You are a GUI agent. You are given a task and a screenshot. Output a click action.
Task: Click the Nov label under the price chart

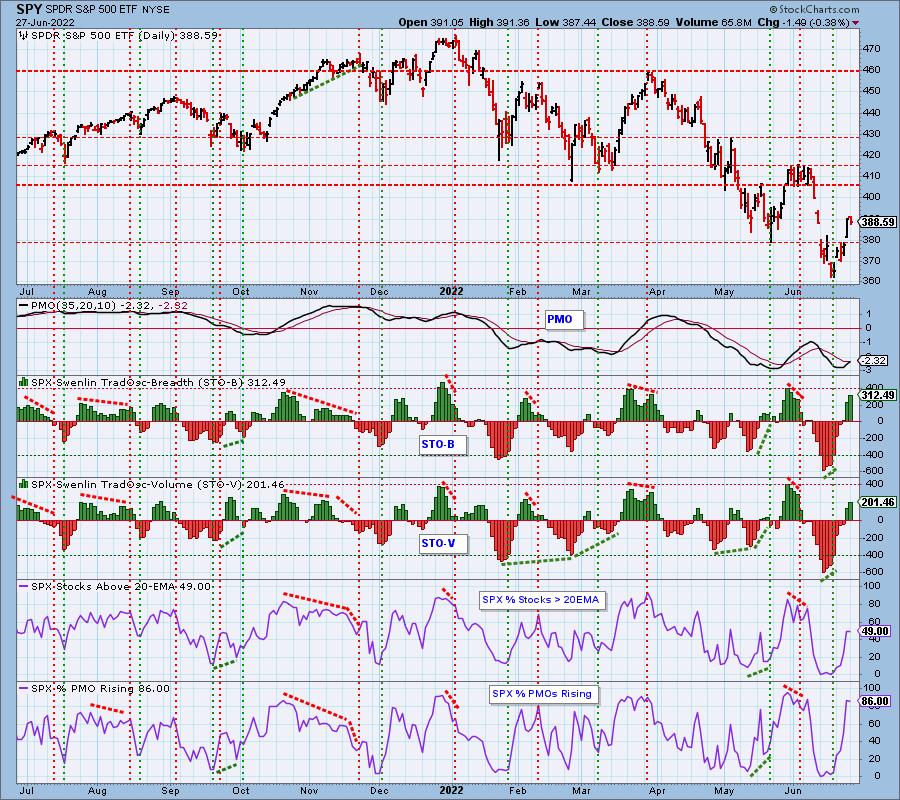click(x=309, y=292)
